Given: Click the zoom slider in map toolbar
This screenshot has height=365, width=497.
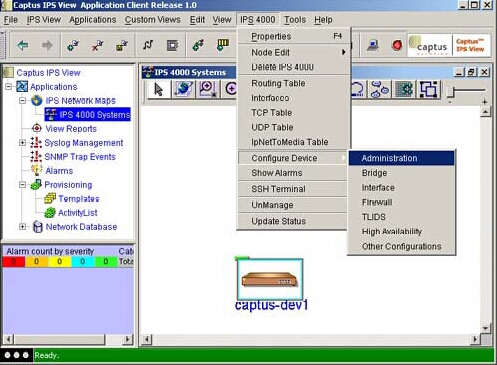Looking at the screenshot, I should [467, 90].
